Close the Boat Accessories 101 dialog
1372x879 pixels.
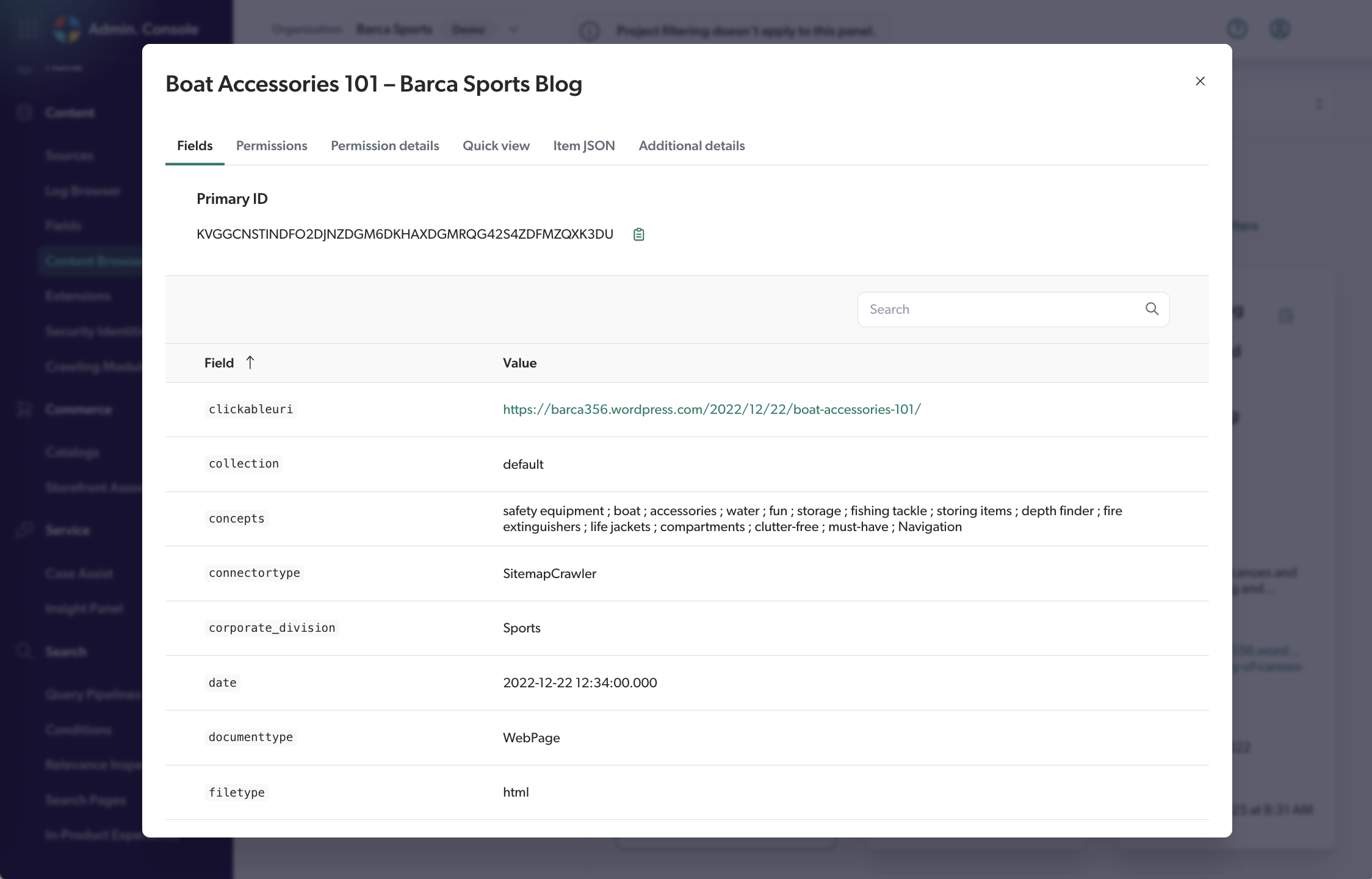[x=1200, y=81]
